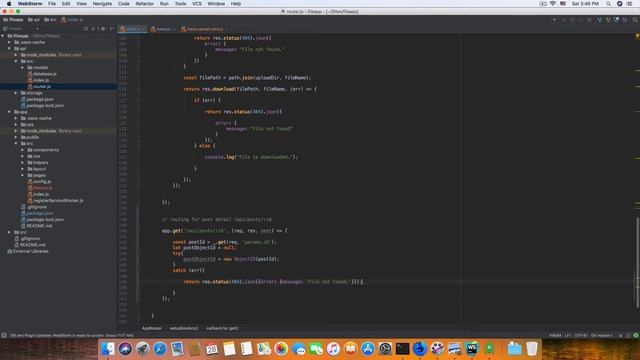Expand the storage folder

point(16,93)
